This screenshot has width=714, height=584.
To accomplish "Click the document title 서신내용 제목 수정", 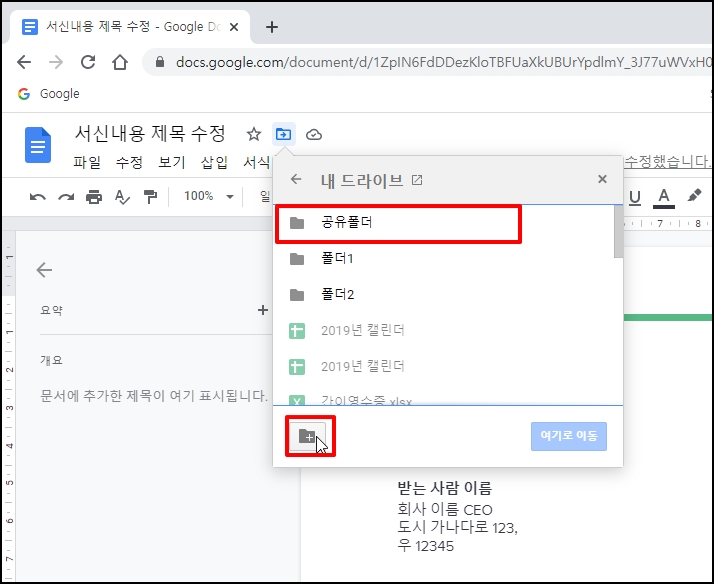I will click(150, 133).
